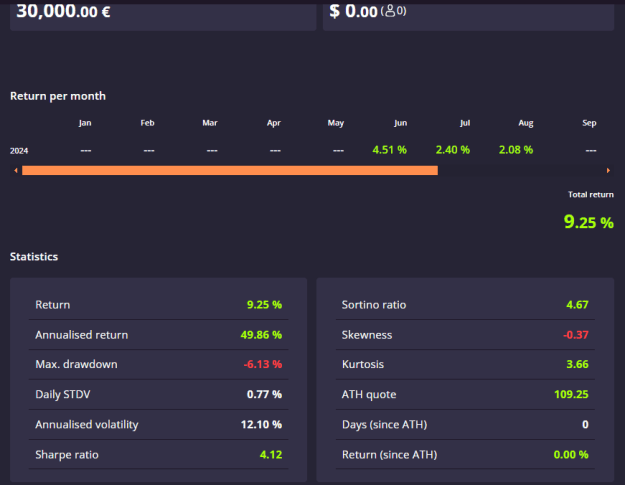The width and height of the screenshot is (625, 485).
Task: Click the Sharpe ratio value 4.12
Action: tap(271, 455)
